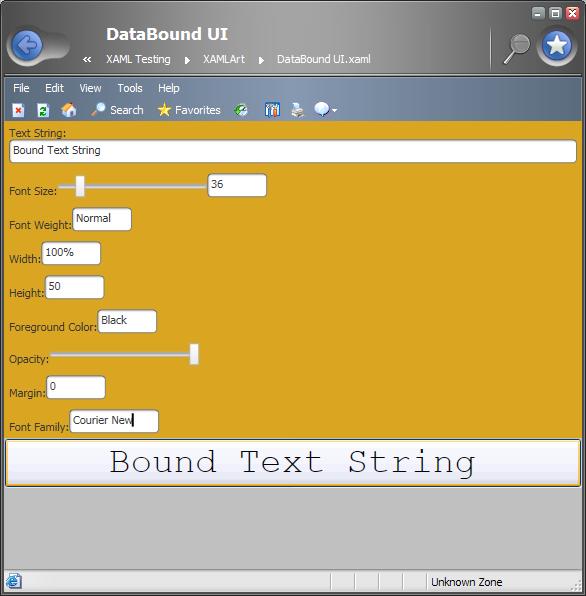Click the green refresh page icon
Image resolution: width=586 pixels, height=596 pixels.
[x=43, y=110]
